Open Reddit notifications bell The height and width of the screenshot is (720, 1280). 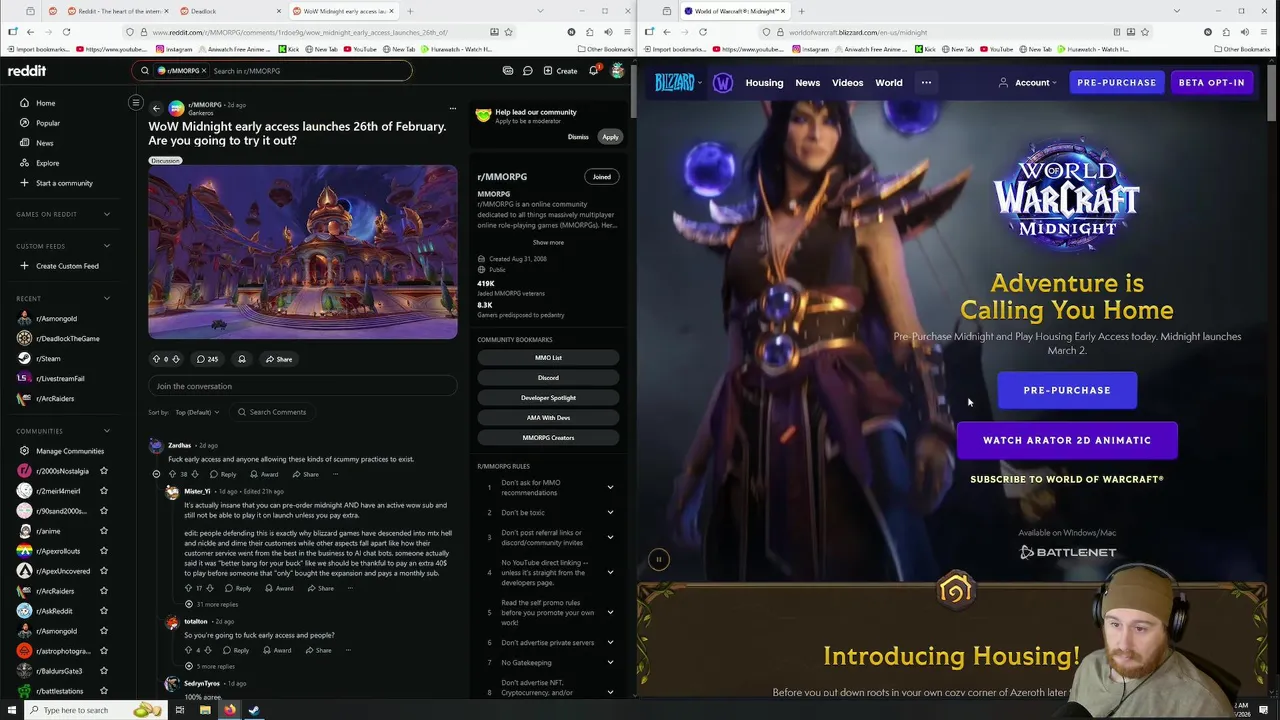point(593,71)
